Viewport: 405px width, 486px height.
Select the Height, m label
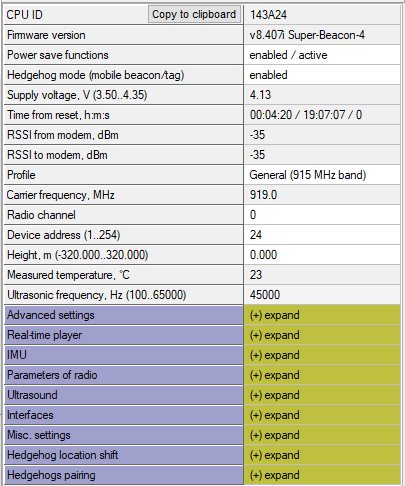click(78, 255)
